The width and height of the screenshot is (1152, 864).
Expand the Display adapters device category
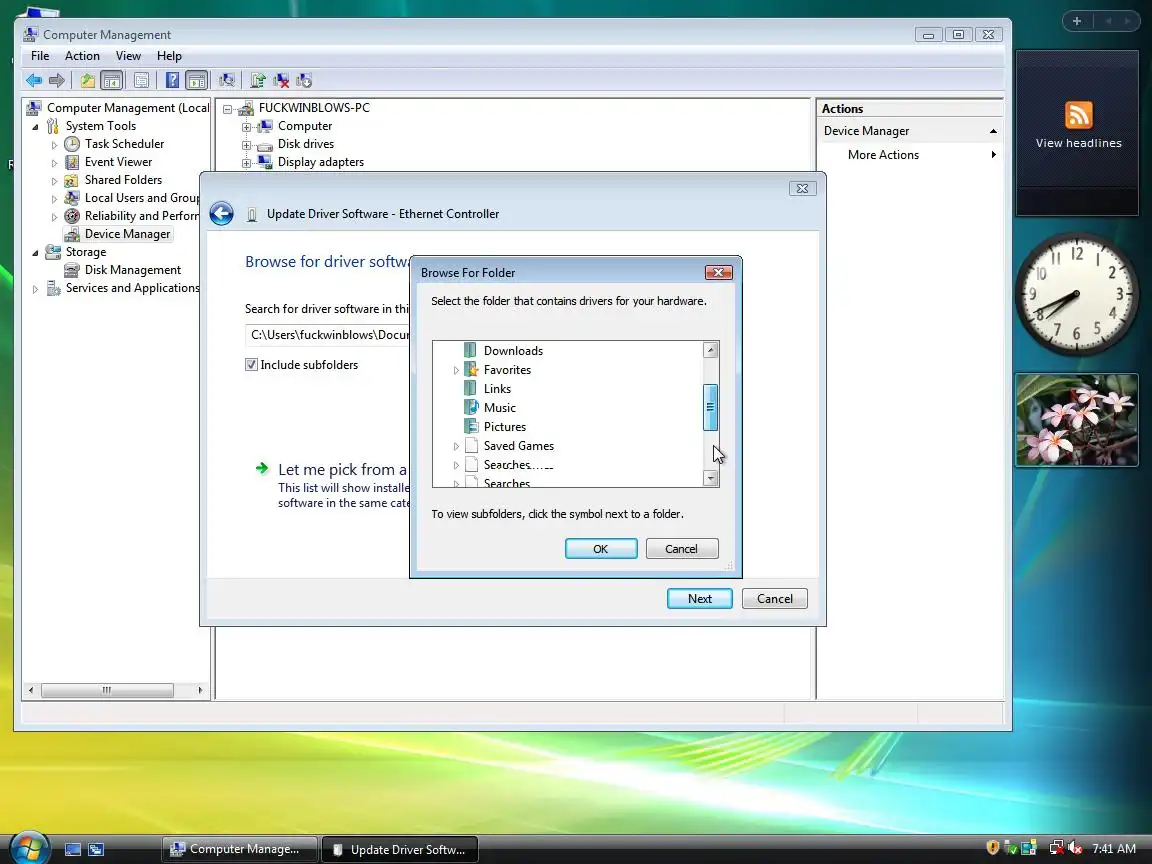tap(247, 162)
